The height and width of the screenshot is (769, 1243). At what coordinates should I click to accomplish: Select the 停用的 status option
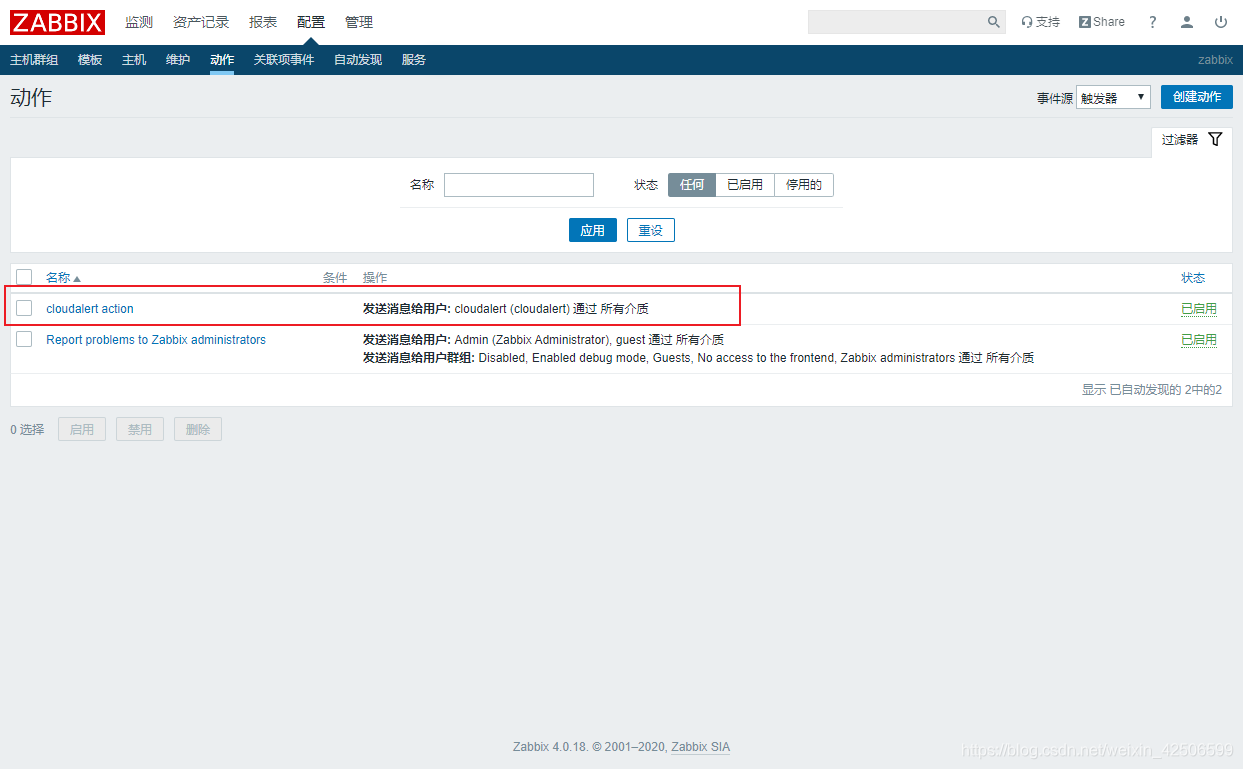click(x=804, y=185)
